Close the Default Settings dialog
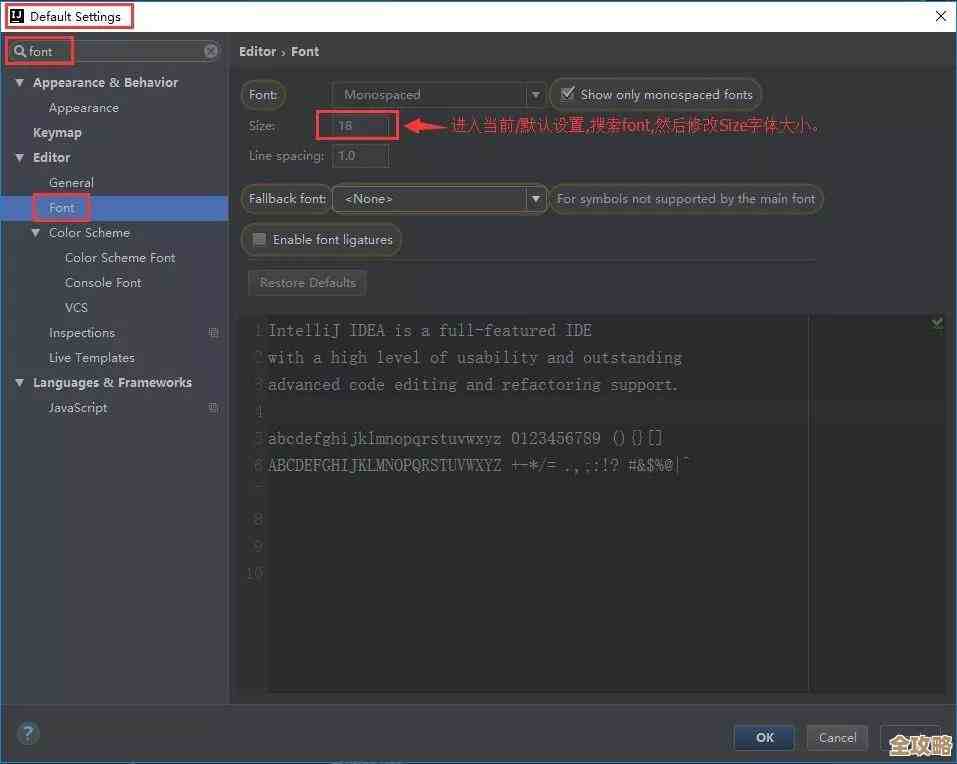 pos(940,16)
